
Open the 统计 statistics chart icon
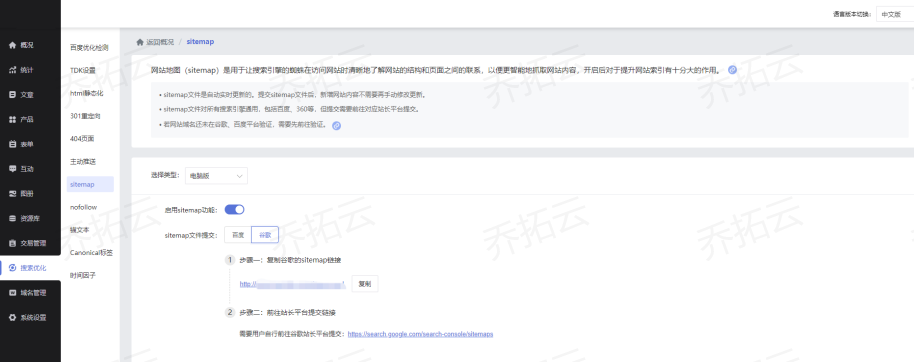(x=12, y=70)
